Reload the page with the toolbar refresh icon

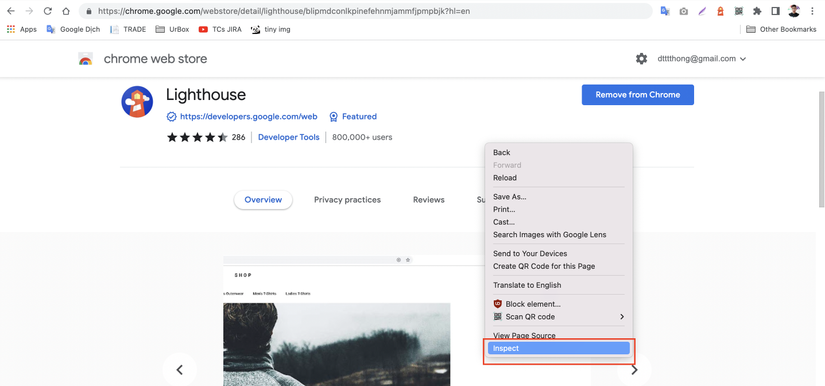coord(47,11)
